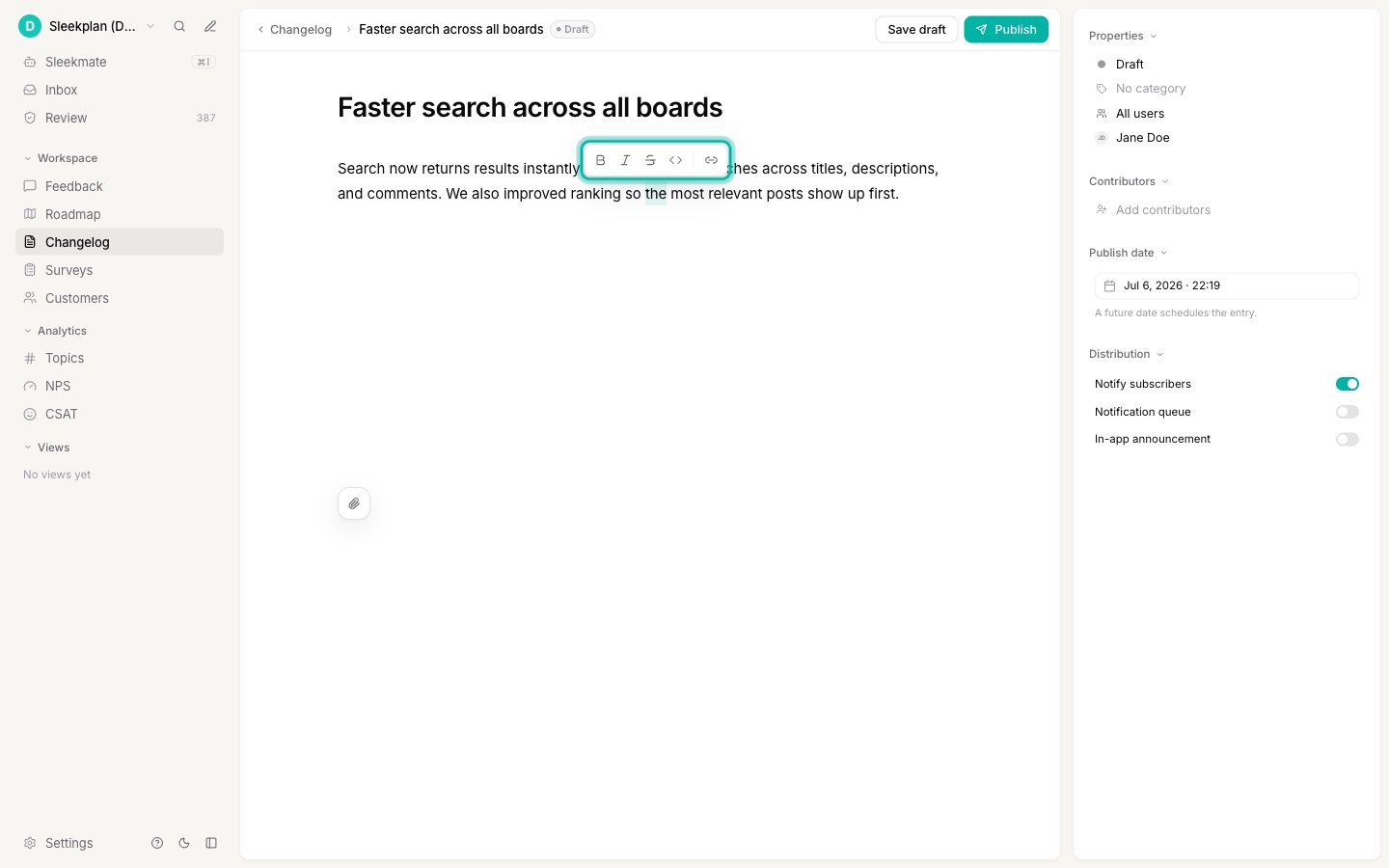Insert a link on selected text
1389x868 pixels.
click(711, 160)
